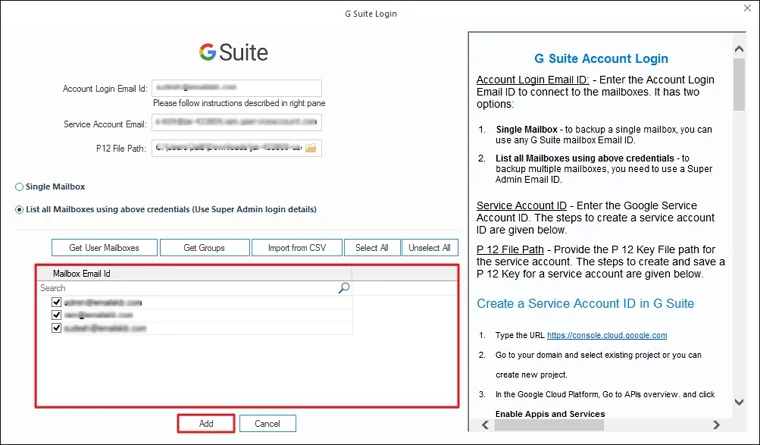The height and width of the screenshot is (445, 760).
Task: Open the console.cloud.google.com link
Action: point(606,336)
